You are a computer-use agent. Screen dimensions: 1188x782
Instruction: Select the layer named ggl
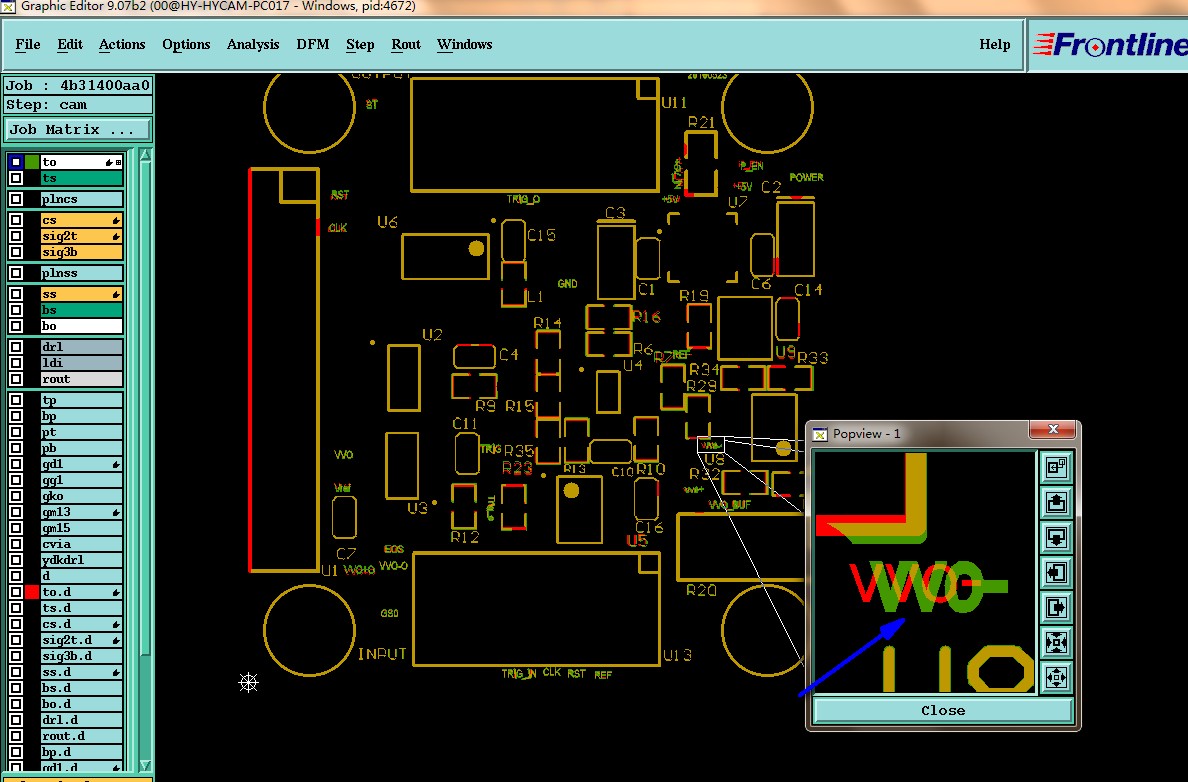point(81,480)
